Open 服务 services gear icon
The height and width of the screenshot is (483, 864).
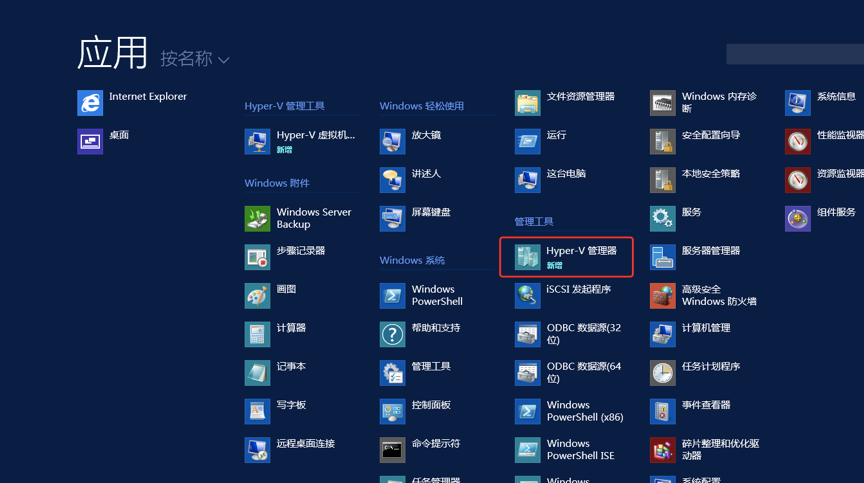coord(662,219)
